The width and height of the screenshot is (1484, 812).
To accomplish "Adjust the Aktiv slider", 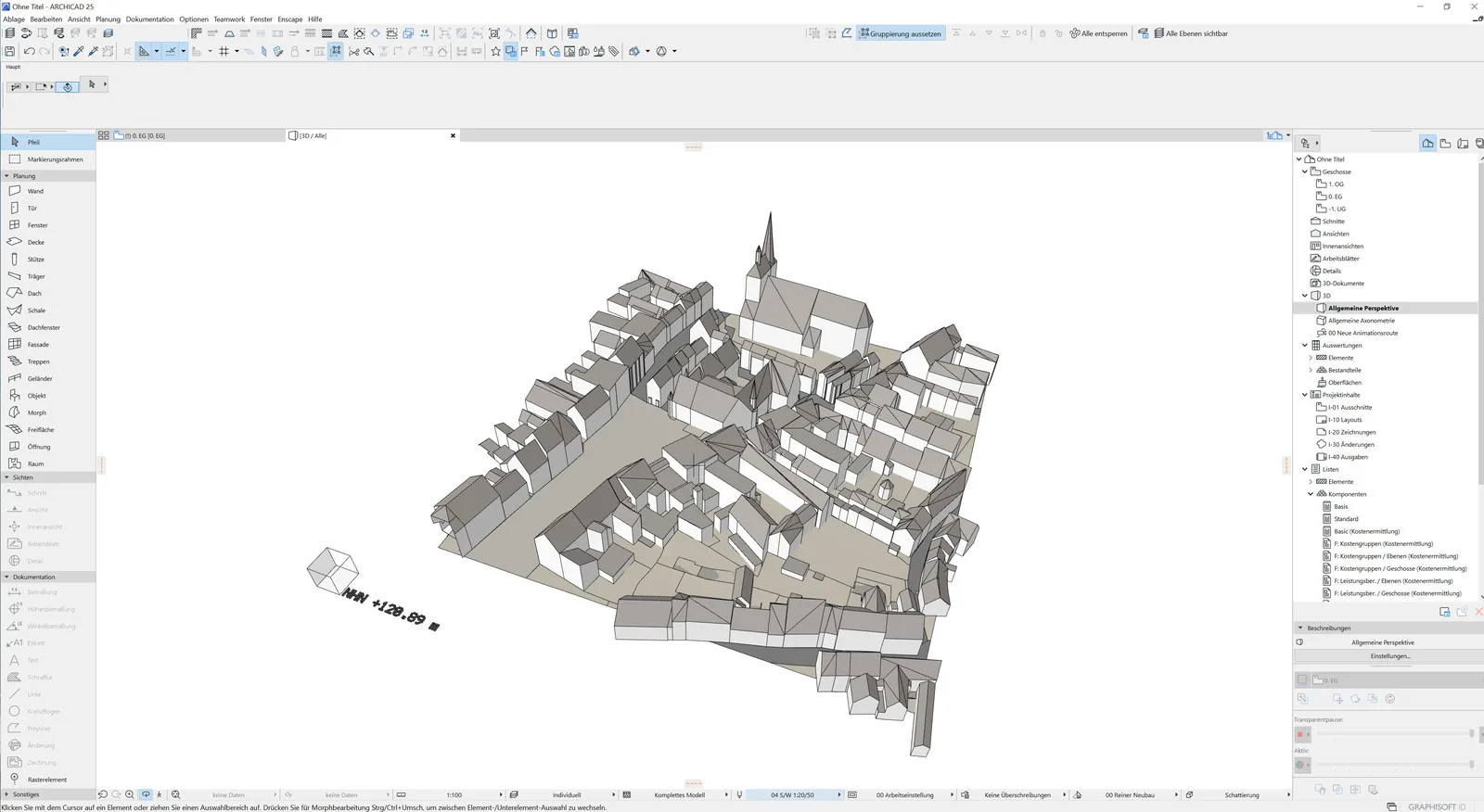I will 1394,765.
